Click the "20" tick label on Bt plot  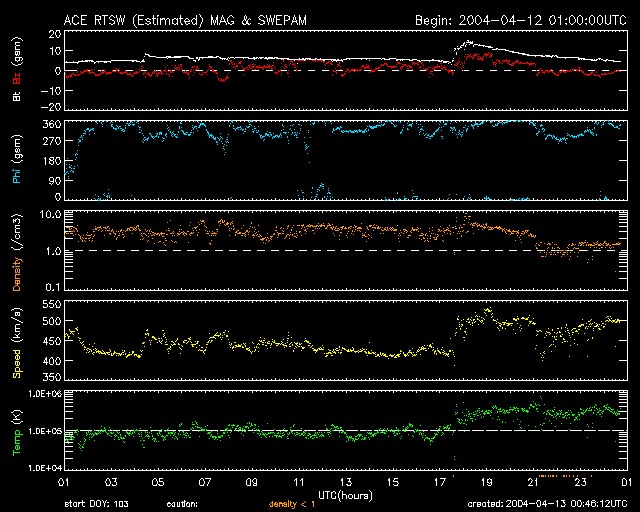(55, 34)
